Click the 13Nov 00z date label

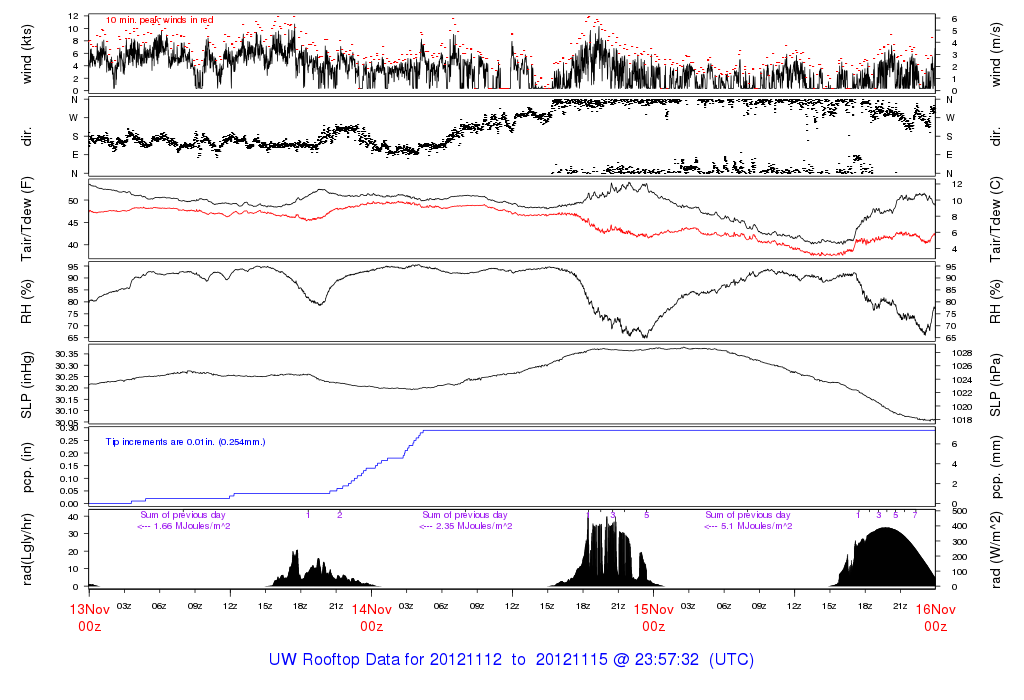pos(89,617)
